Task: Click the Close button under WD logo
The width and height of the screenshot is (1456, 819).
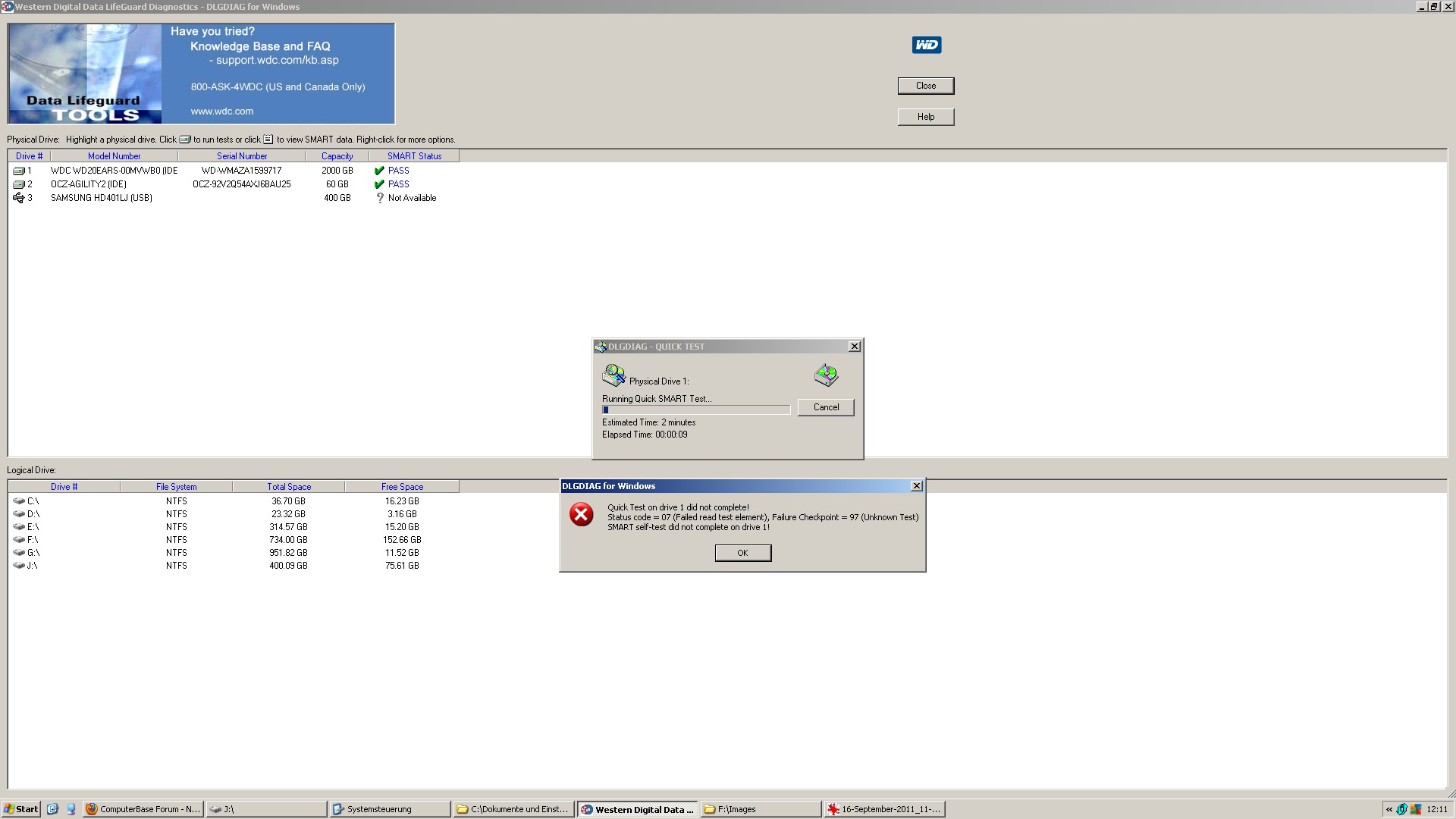Action: point(926,86)
